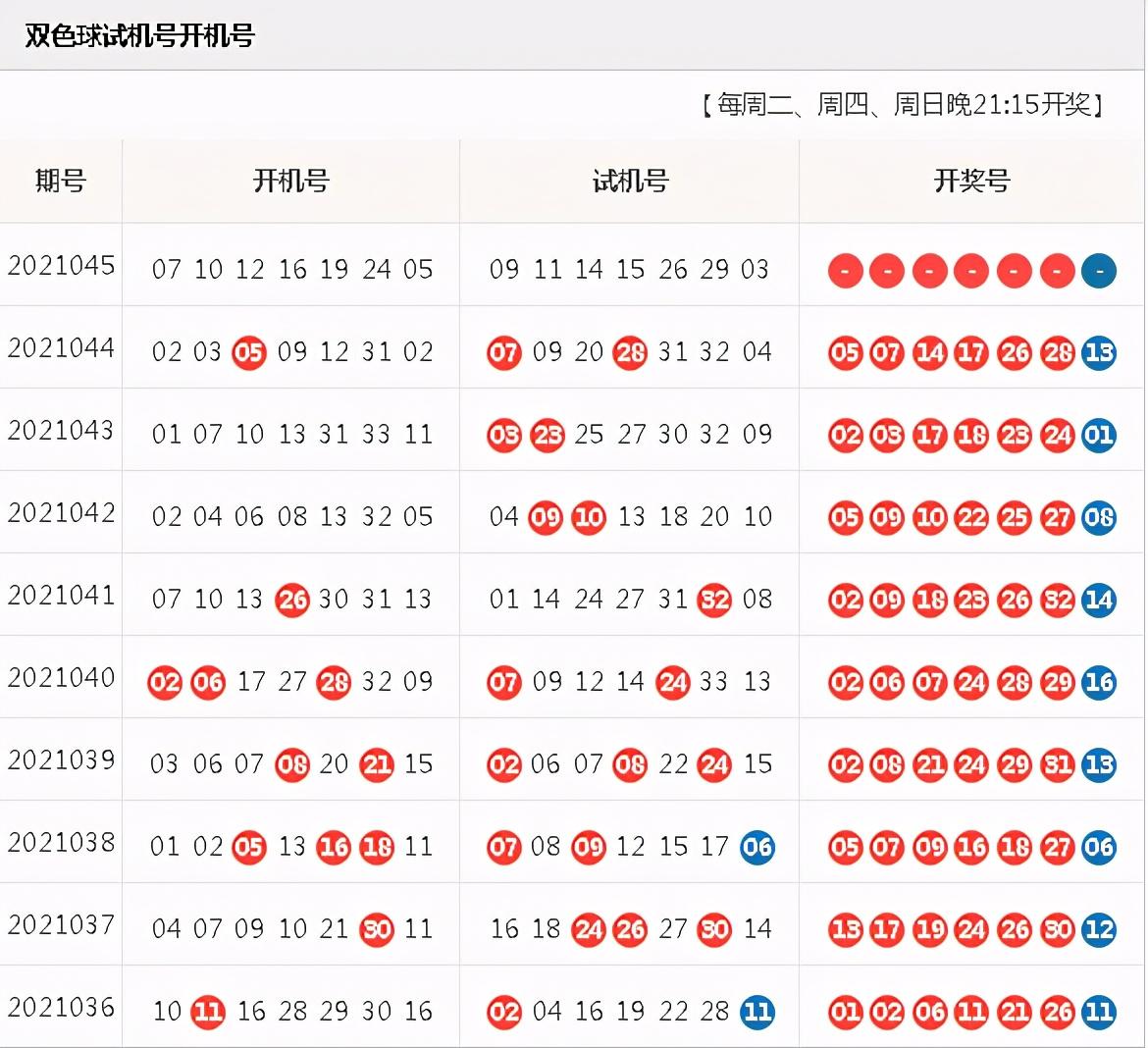The height and width of the screenshot is (1048, 1148).
Task: Click the 开机号 column header
Action: 291,181
